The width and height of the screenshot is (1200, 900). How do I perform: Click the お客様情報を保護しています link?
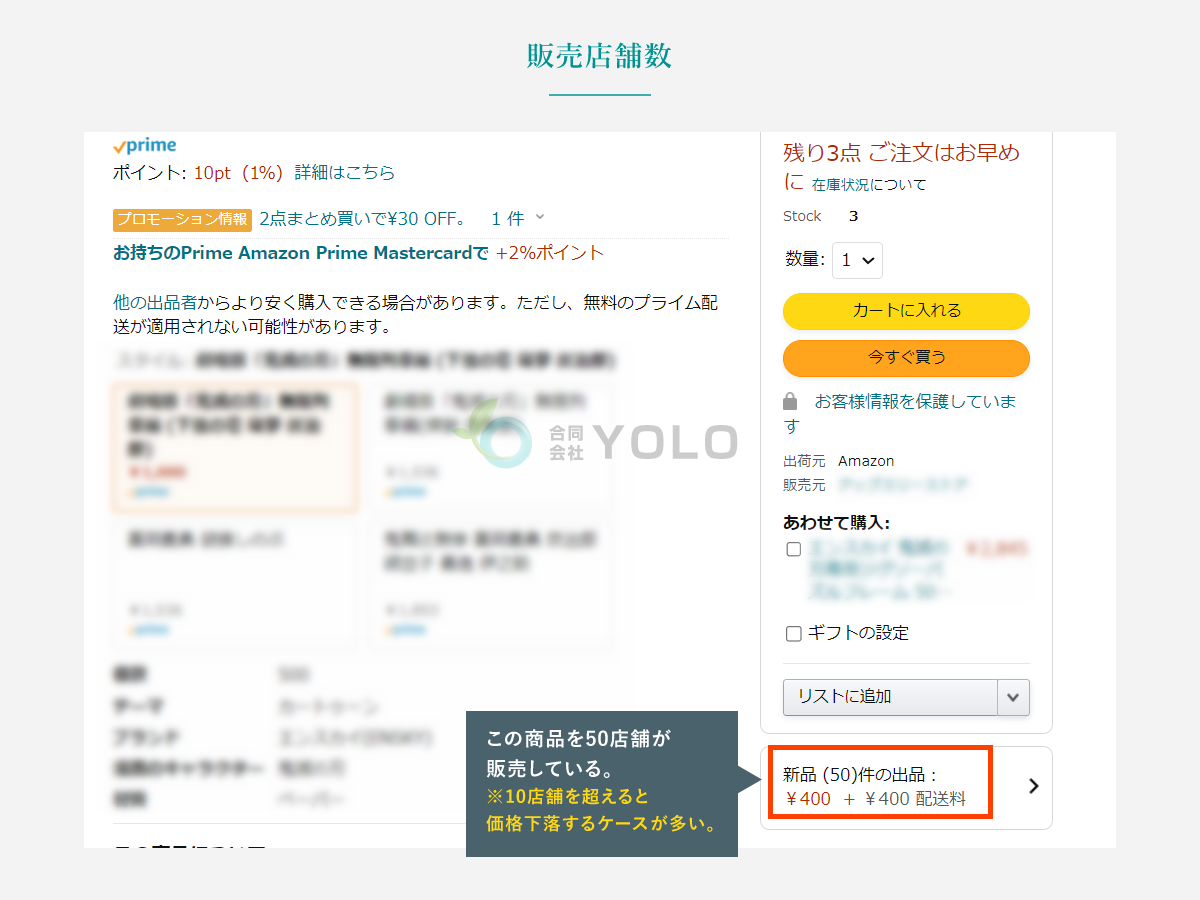[900, 413]
